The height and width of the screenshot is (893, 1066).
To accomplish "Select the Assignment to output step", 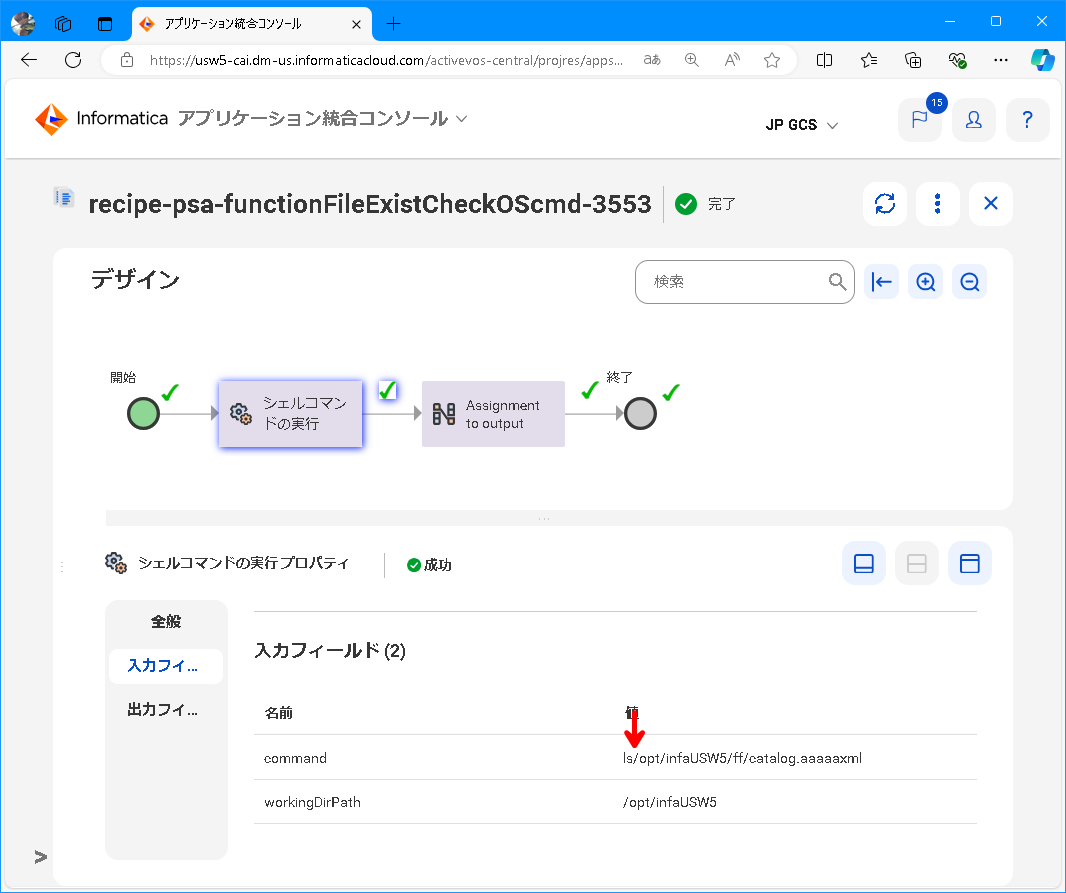I will click(493, 413).
